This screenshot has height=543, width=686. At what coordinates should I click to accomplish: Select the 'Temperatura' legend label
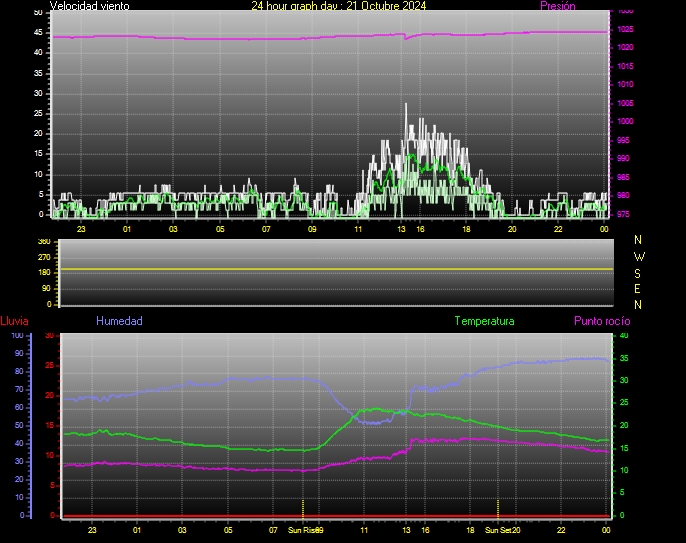484,321
